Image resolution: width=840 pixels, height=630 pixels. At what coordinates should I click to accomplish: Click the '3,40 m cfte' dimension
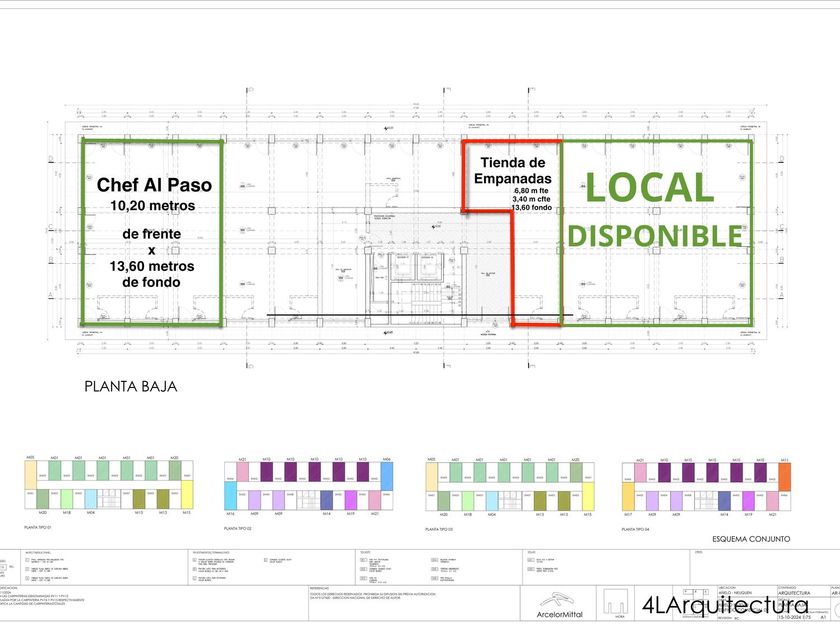pos(531,199)
